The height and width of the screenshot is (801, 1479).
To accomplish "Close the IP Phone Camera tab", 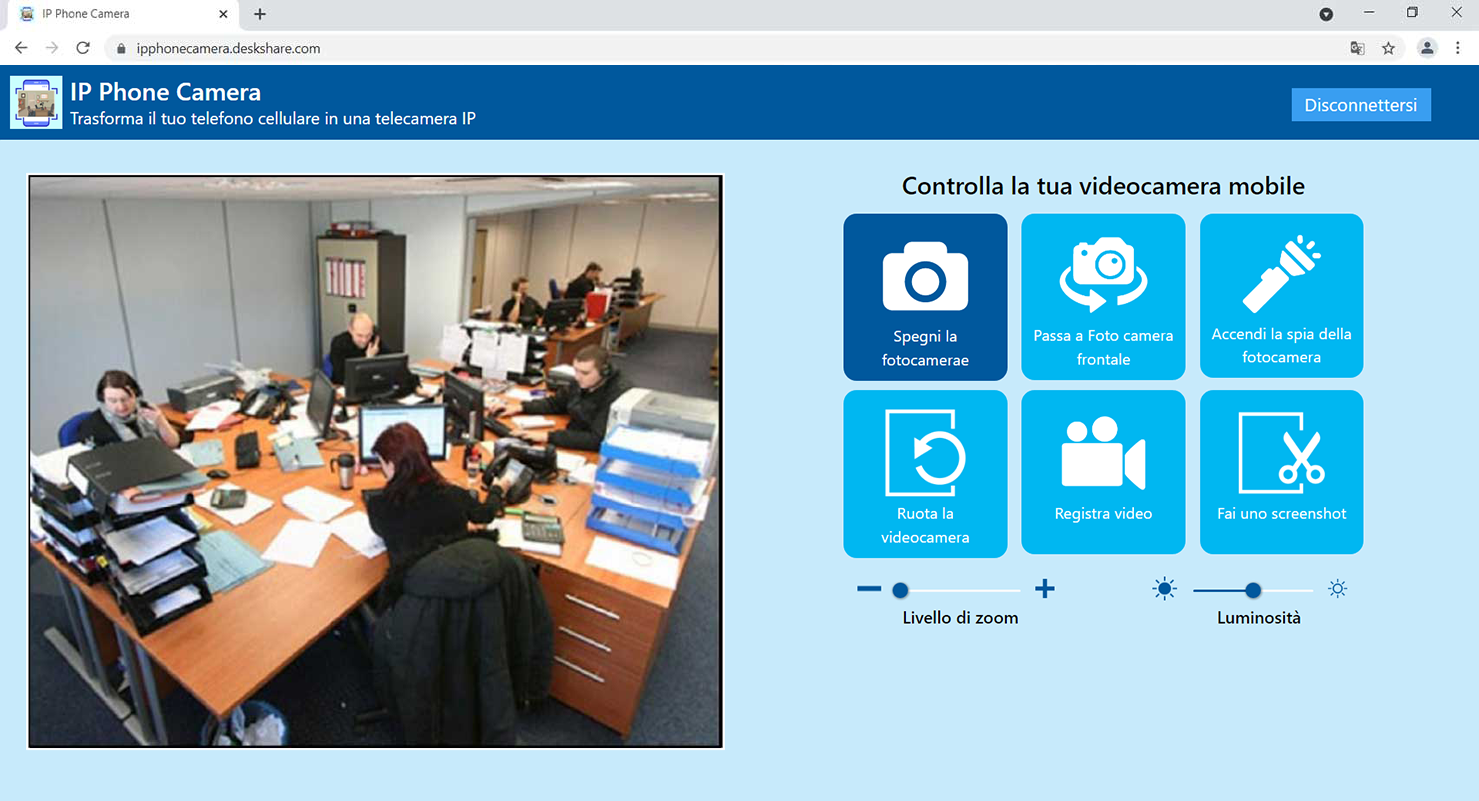I will 223,15.
